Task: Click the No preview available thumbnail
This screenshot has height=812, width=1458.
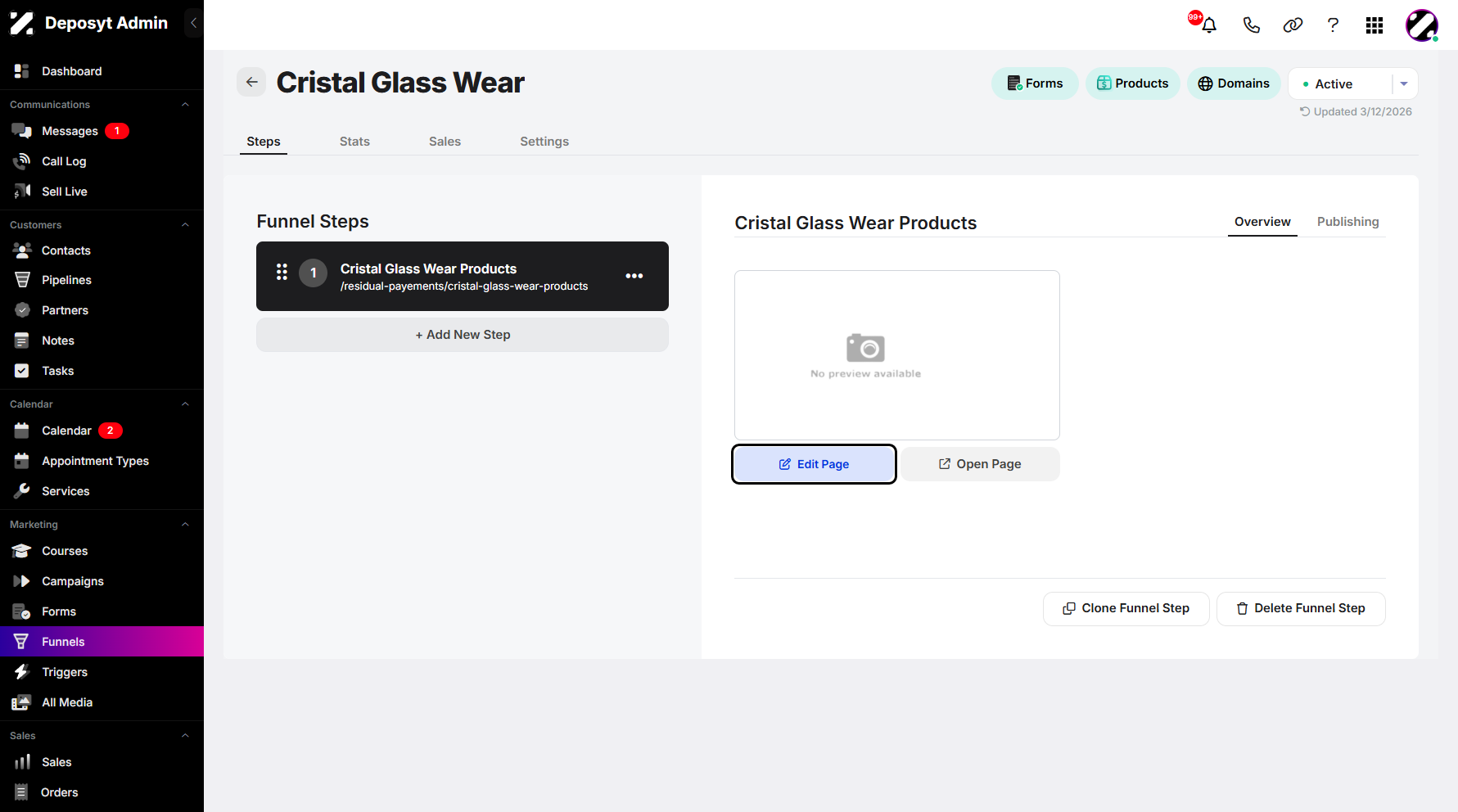Action: click(x=897, y=355)
